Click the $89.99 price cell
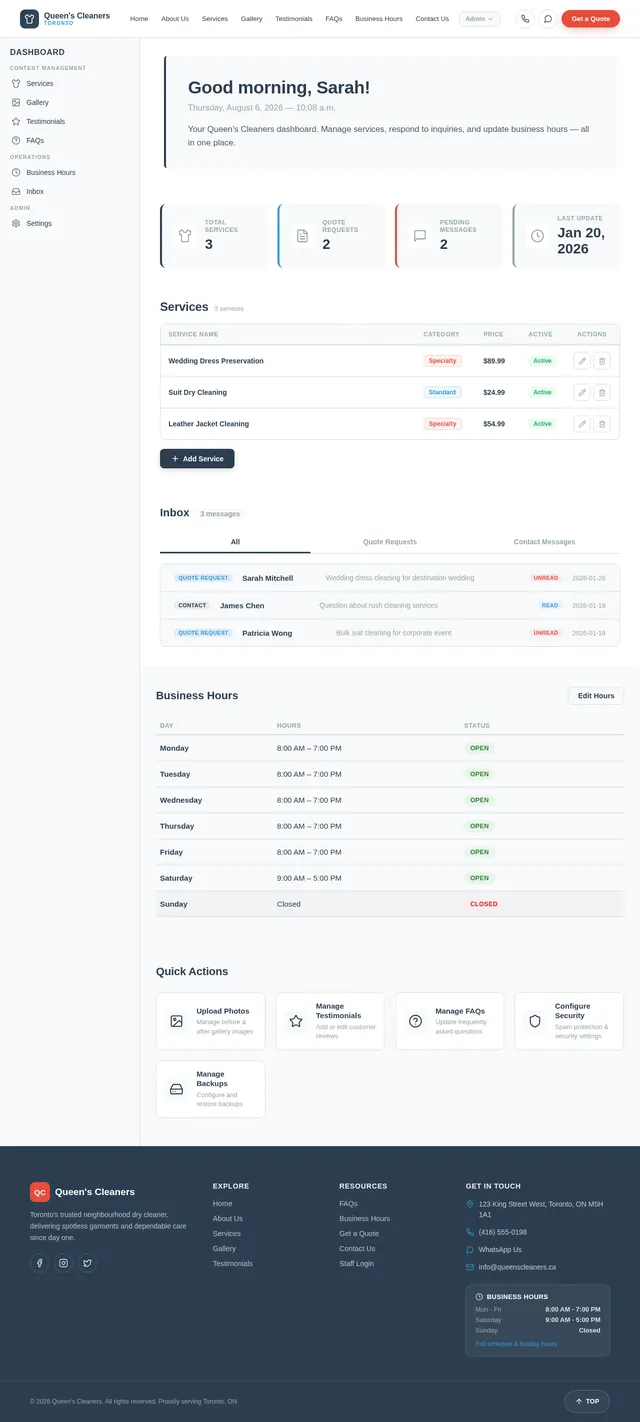 494,361
